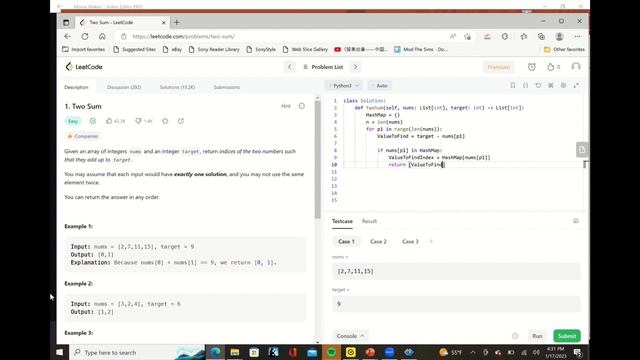Click the taskbar search box
Viewport: 640px width, 360px height.
137,352
